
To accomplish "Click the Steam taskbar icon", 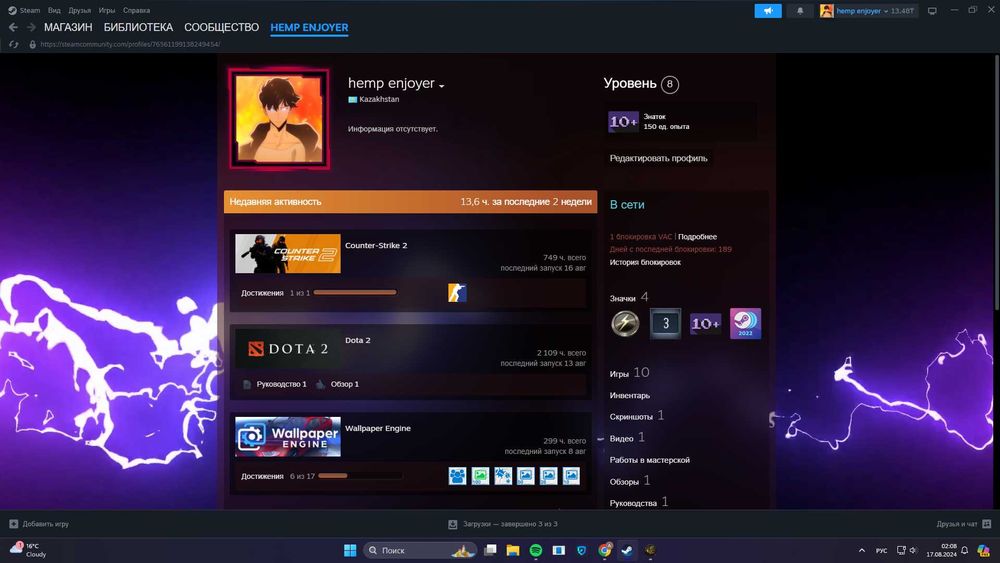I will (628, 550).
